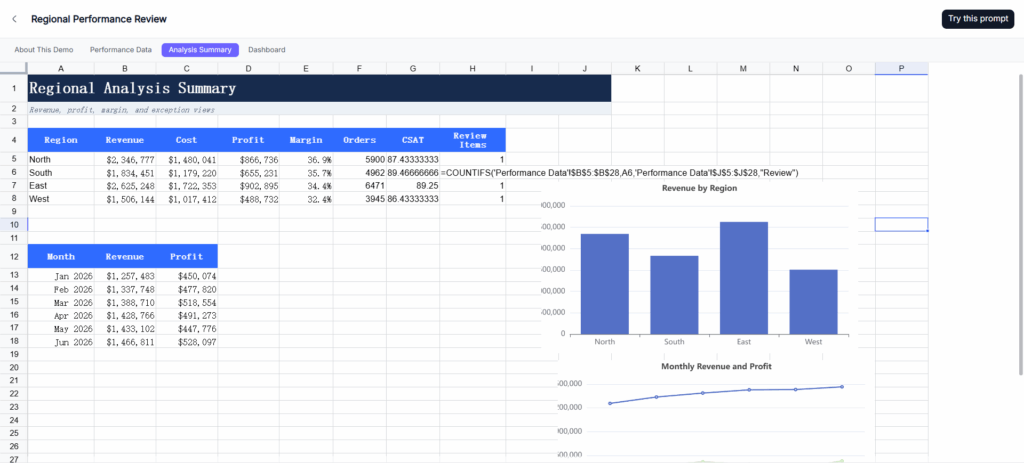Click the West bar in the chart
1024x463 pixels.
[x=813, y=302]
